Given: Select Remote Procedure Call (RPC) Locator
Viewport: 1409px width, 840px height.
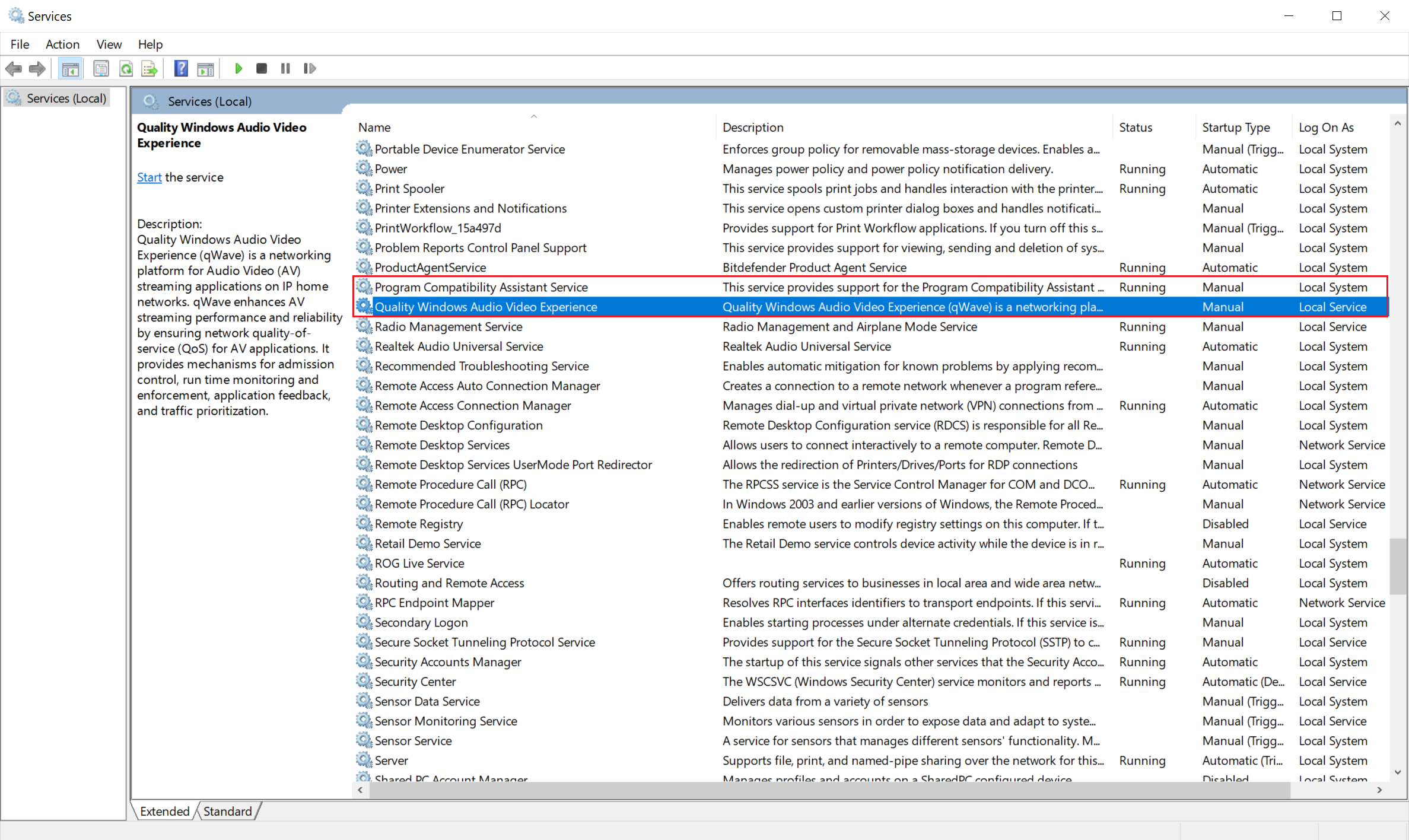Looking at the screenshot, I should pos(472,504).
